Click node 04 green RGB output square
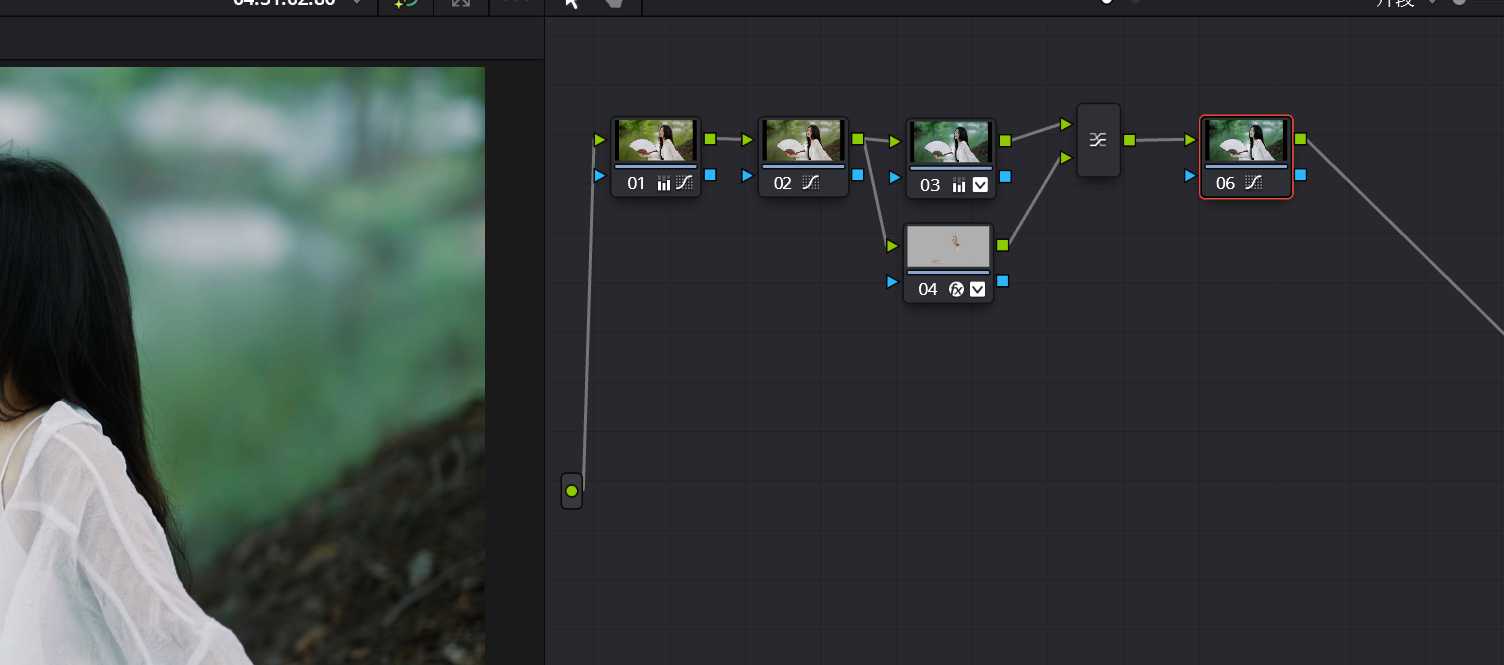 click(1003, 245)
